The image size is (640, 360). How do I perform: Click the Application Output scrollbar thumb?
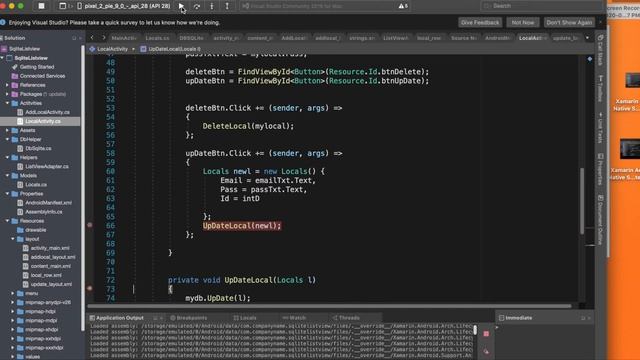pos(475,330)
